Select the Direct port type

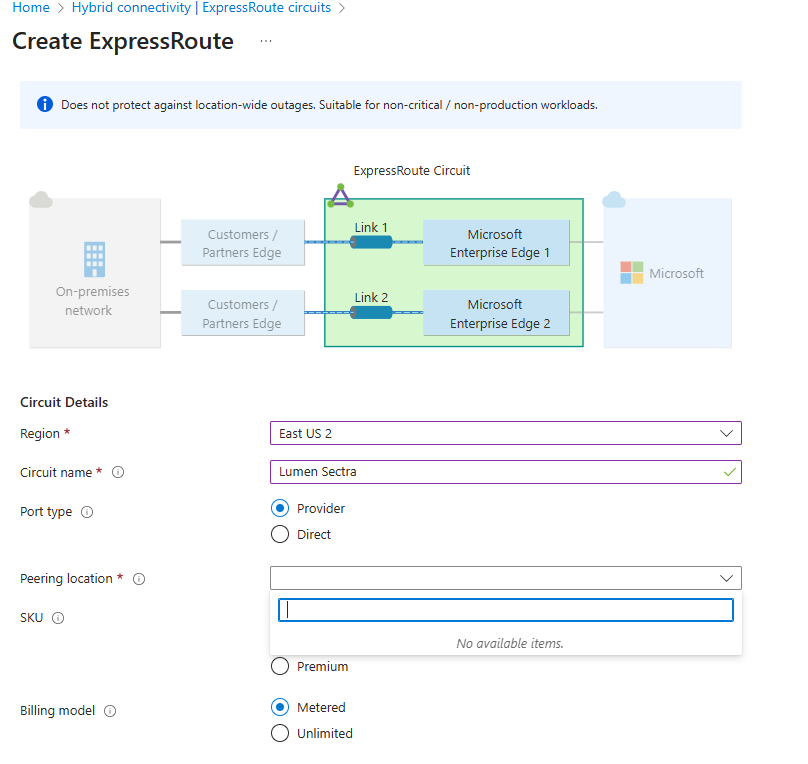click(x=280, y=534)
